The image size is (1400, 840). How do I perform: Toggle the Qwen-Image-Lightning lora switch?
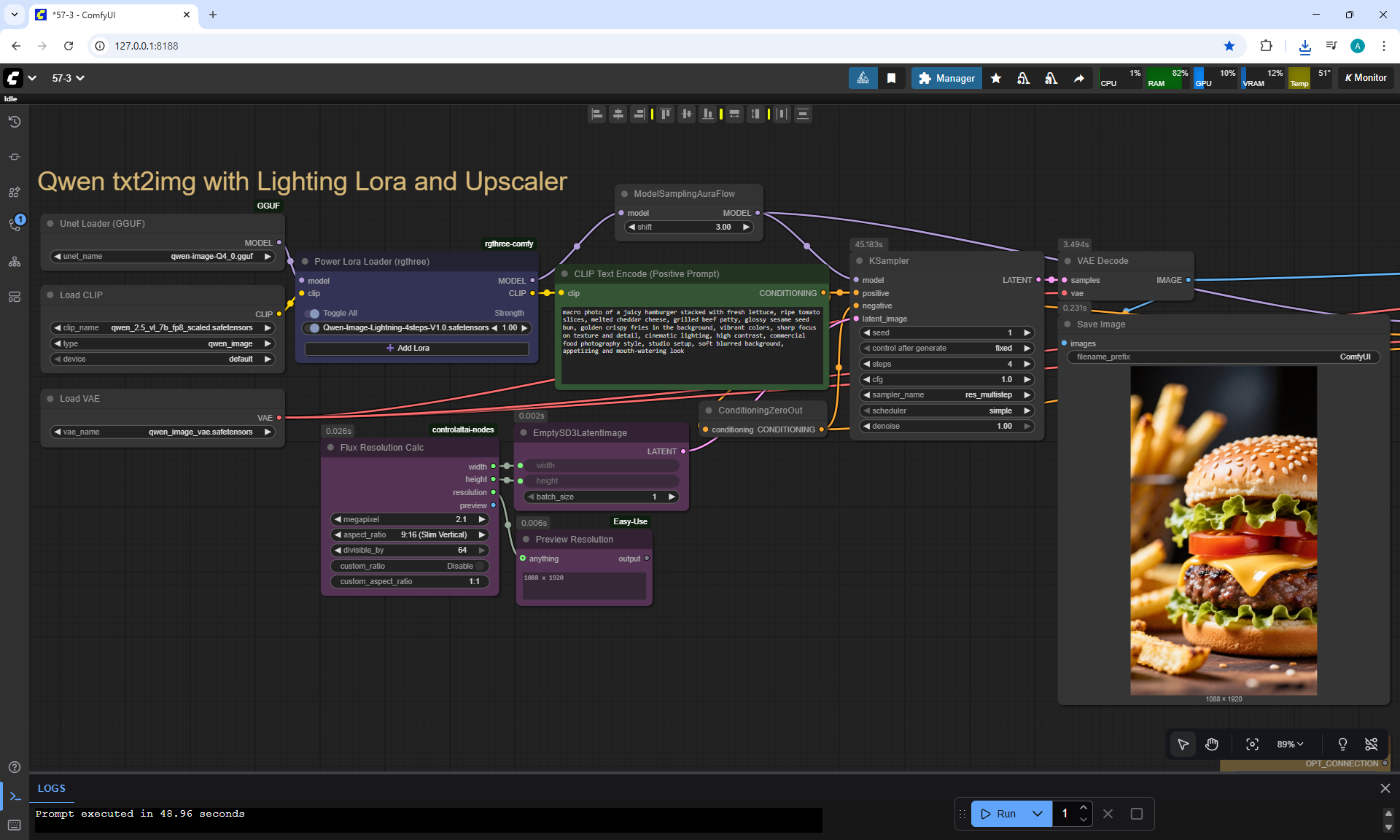pos(314,328)
